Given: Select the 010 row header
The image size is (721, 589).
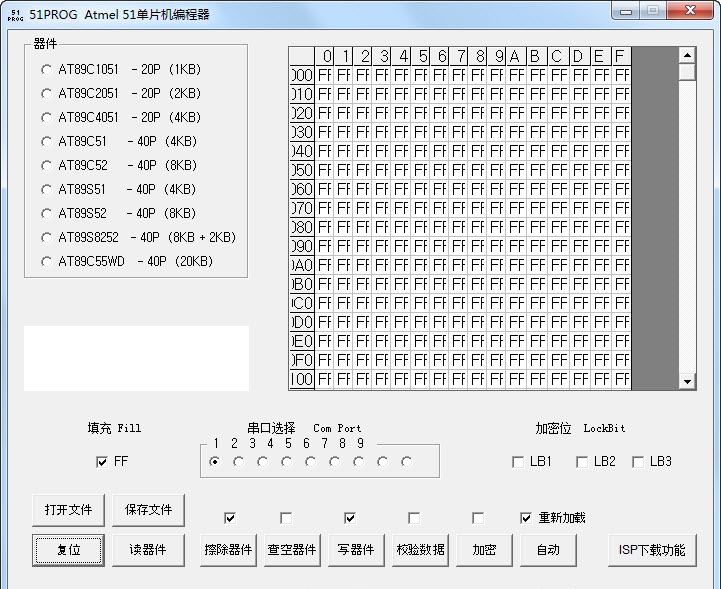Looking at the screenshot, I should 302,94.
